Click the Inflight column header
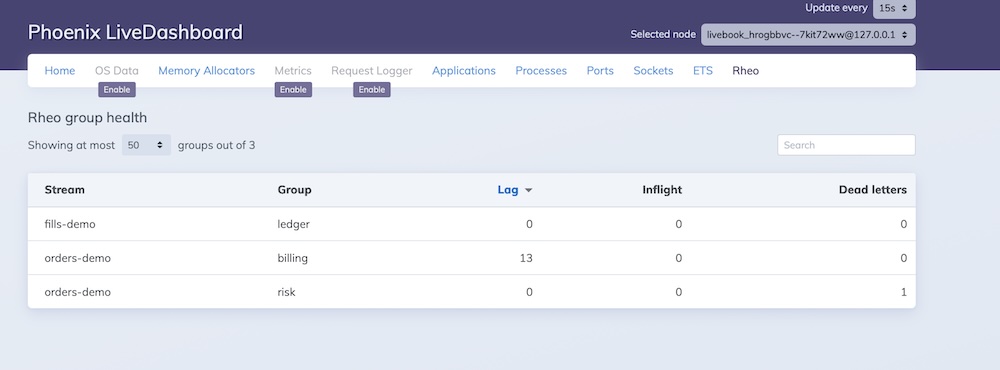 point(662,189)
